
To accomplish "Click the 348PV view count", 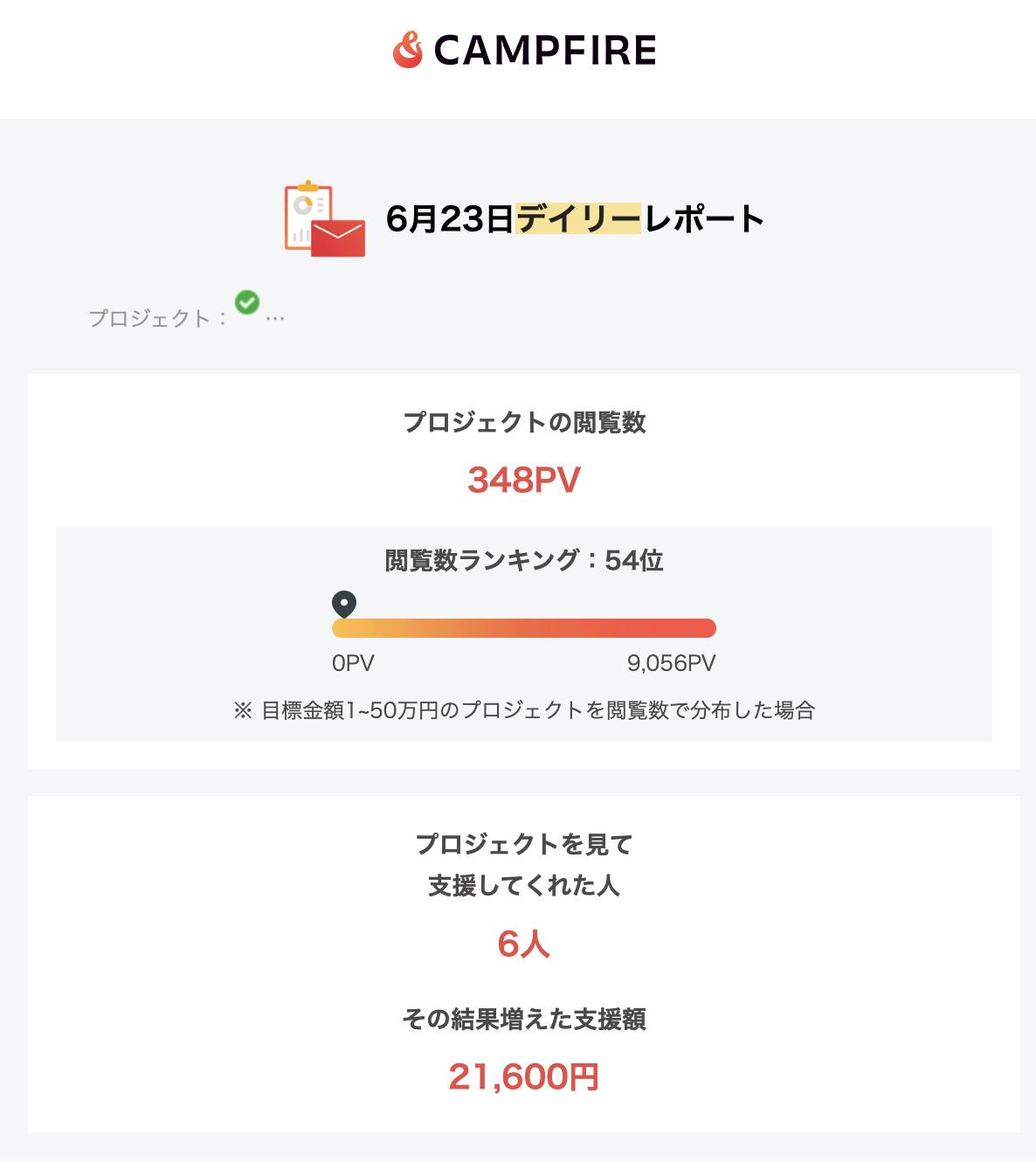I will pos(524,480).
